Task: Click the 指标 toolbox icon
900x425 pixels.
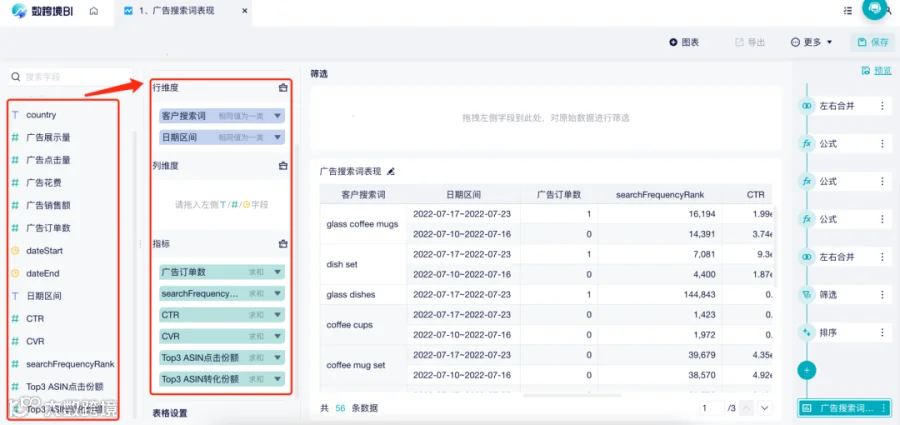Action: coord(282,244)
